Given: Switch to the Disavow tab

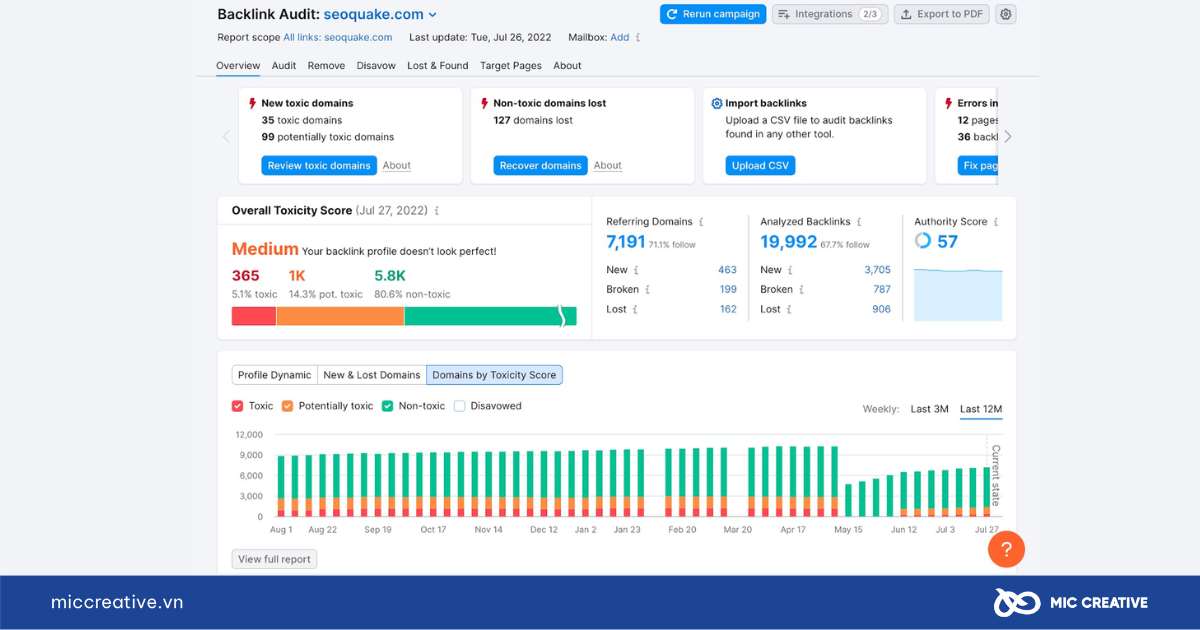Looking at the screenshot, I should 376,66.
